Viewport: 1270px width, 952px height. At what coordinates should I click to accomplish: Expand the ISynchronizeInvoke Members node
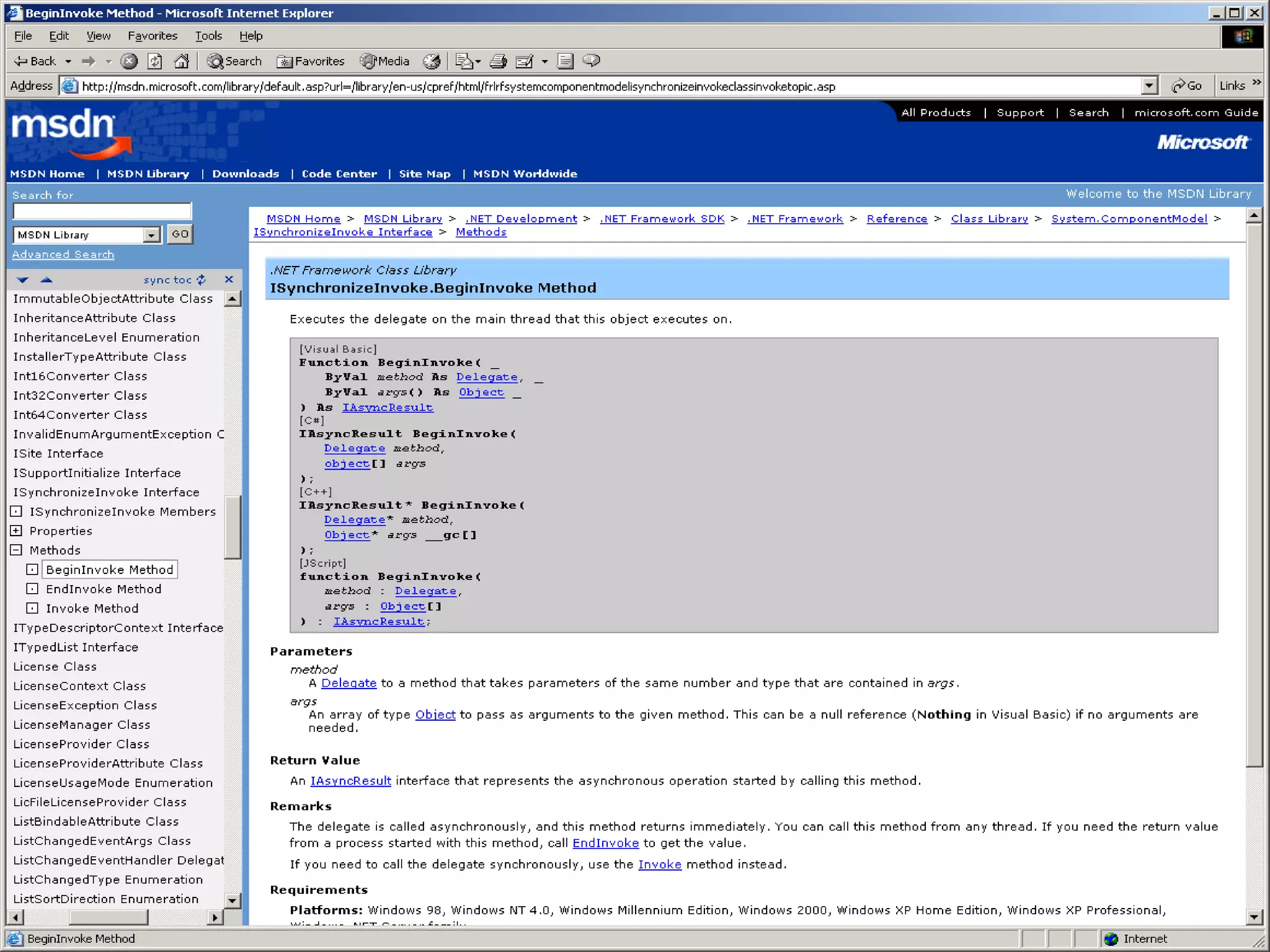click(x=17, y=511)
